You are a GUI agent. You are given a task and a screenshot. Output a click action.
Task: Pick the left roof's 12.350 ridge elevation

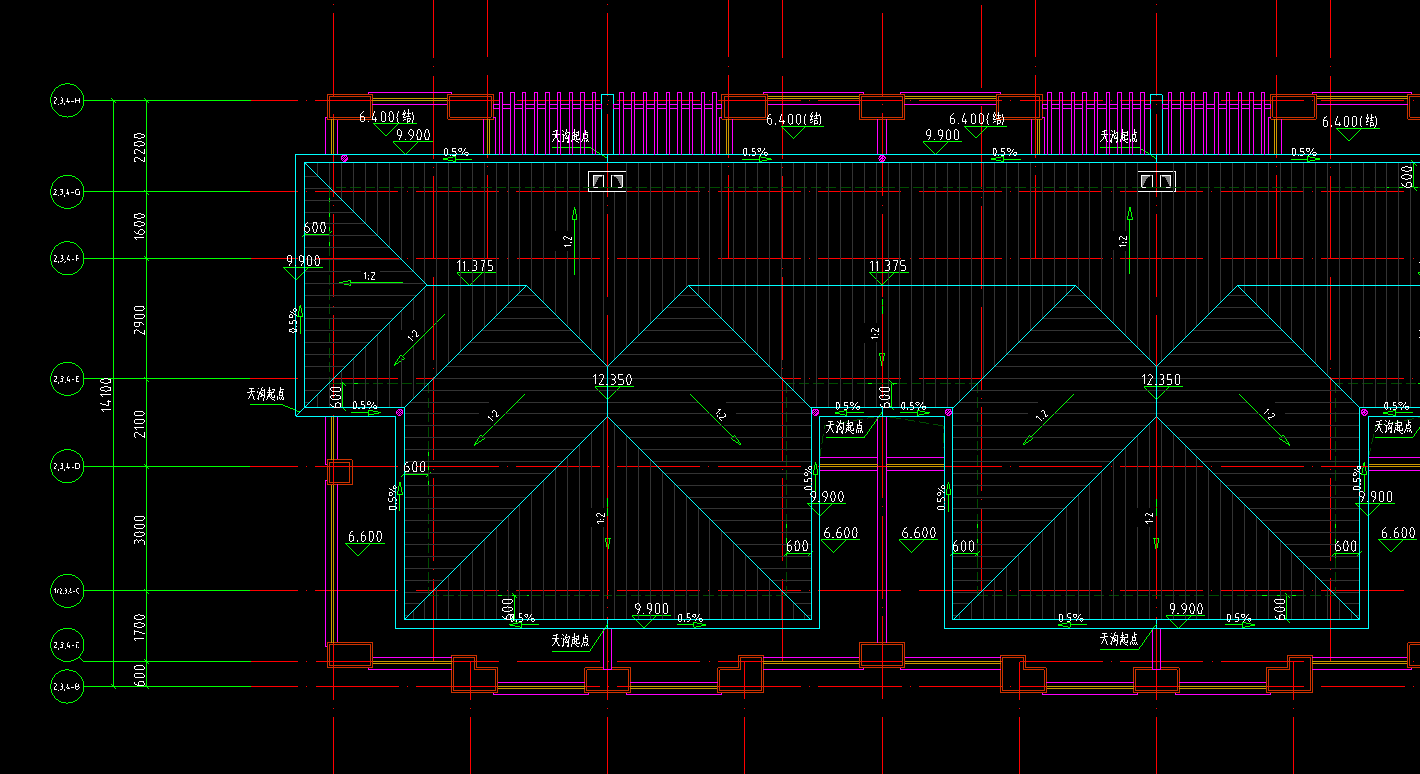click(x=613, y=380)
